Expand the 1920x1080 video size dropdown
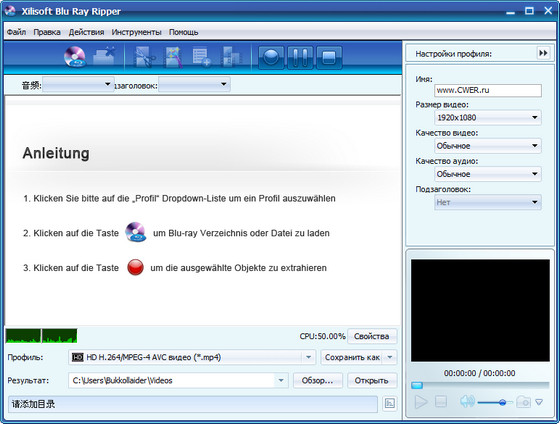Screen dimensions: 560x424 [488, 118]
